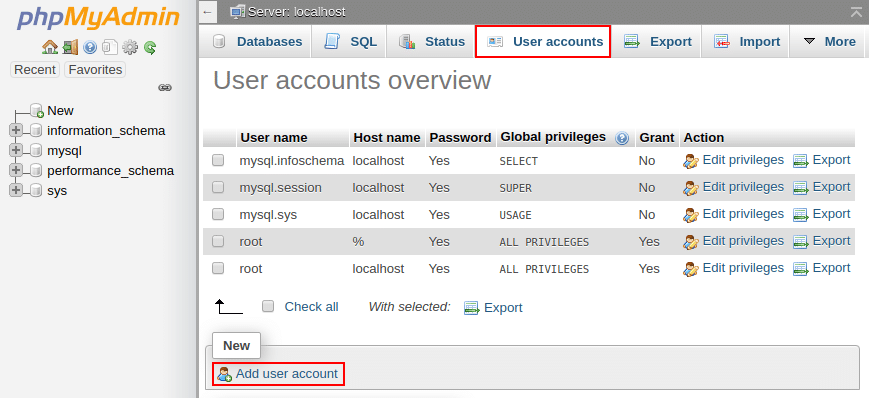The width and height of the screenshot is (869, 398).
Task: Click export icon for root % row
Action: pyautogui.click(x=800, y=242)
